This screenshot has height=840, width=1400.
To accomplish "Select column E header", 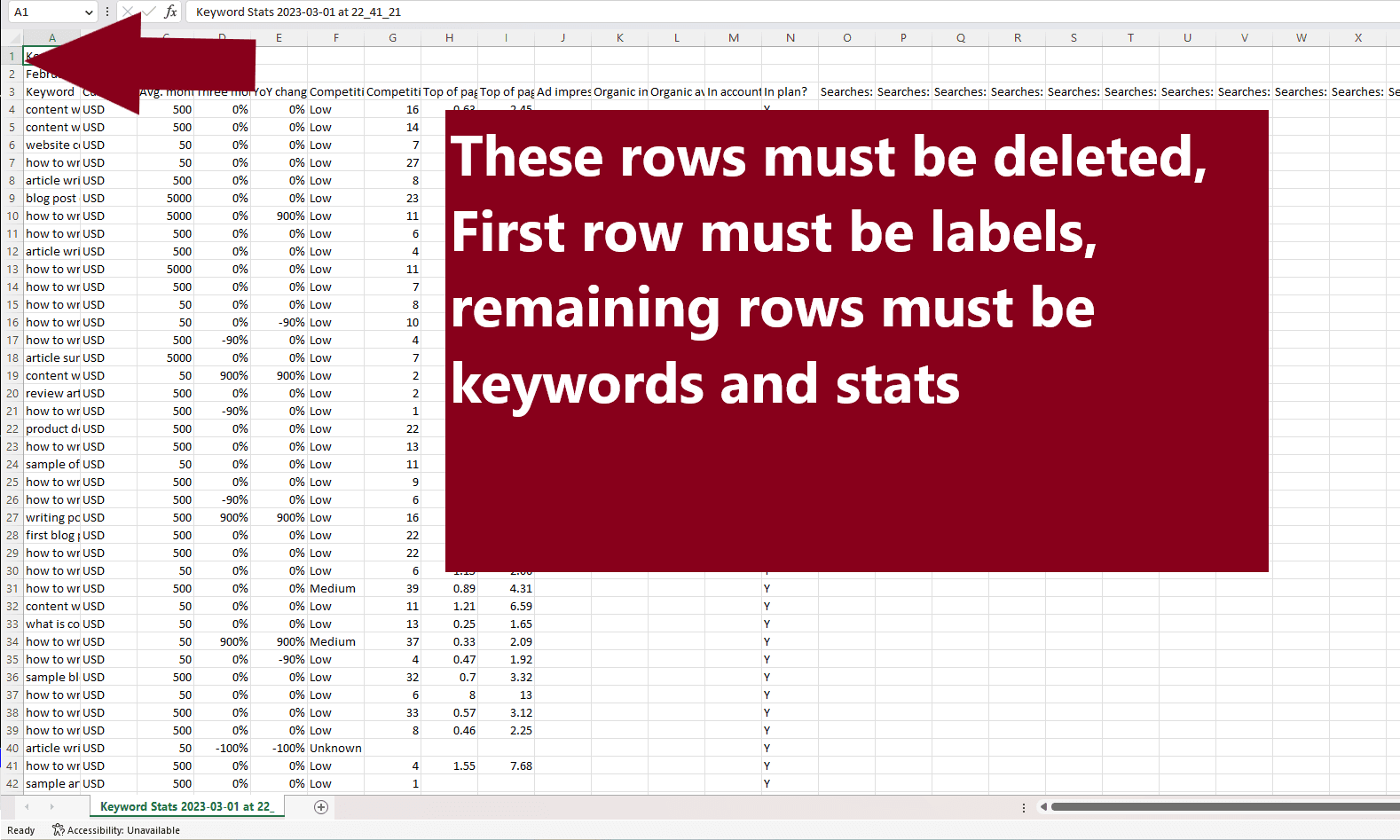I will (x=279, y=37).
